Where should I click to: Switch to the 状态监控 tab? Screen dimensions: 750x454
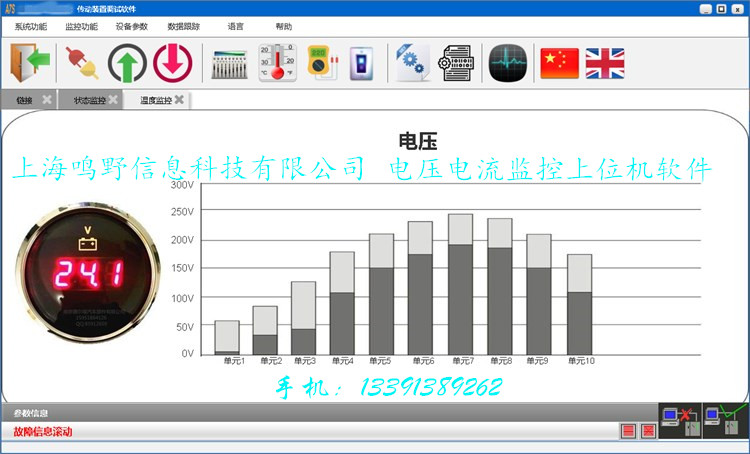[88, 100]
